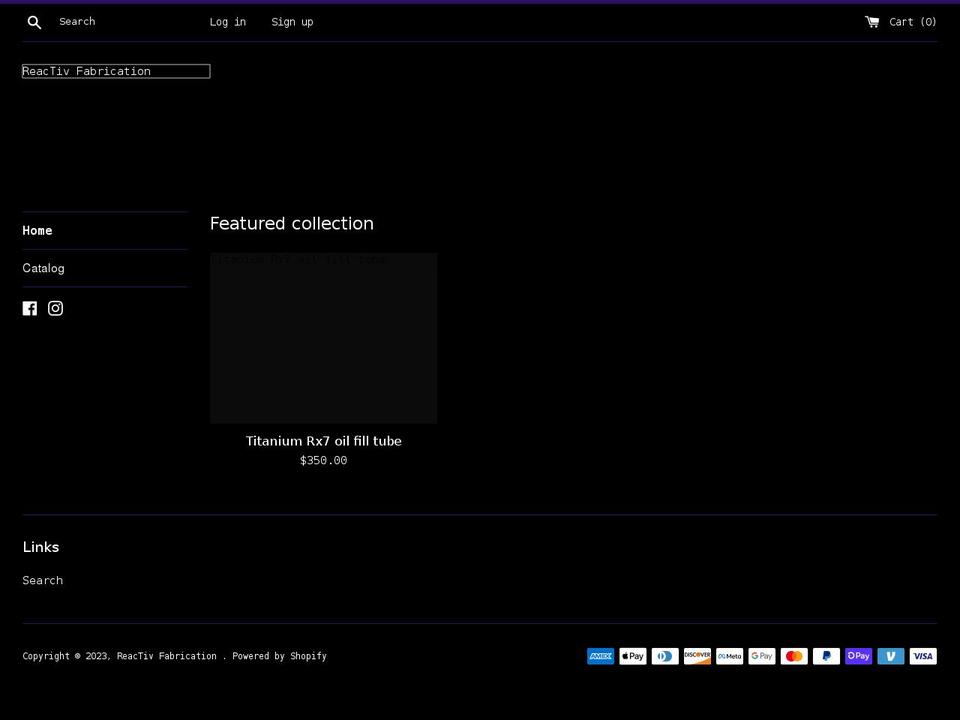Image resolution: width=960 pixels, height=720 pixels.
Task: Select Home in the sidebar navigation
Action: [37, 230]
